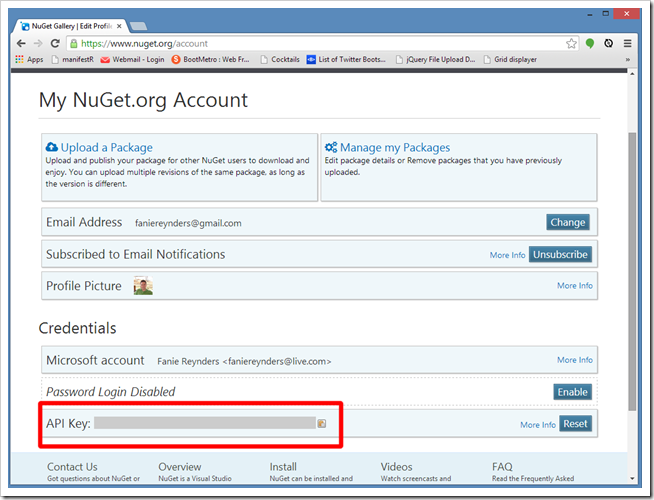The width and height of the screenshot is (654, 500).
Task: Click the circular arrows extension icon
Action: coord(609,43)
